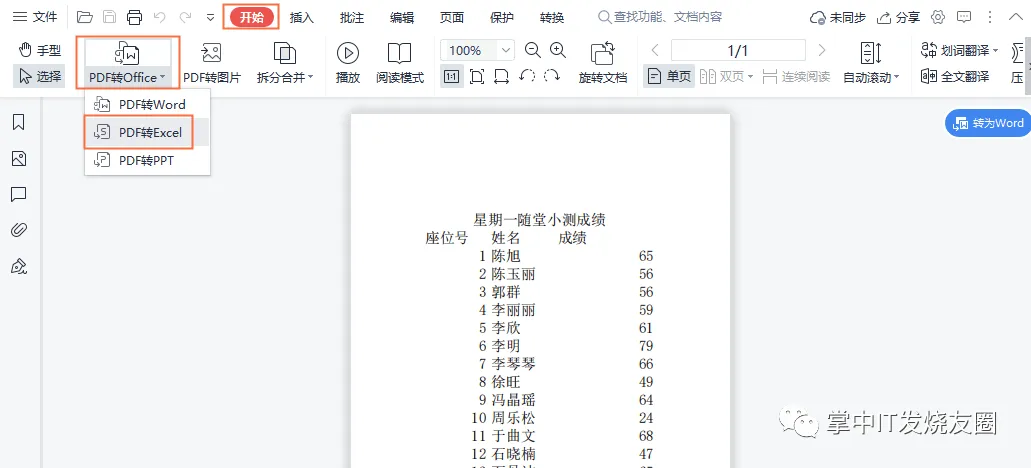Choose the PDF转Word menu option
The height and width of the screenshot is (468, 1031).
click(148, 105)
